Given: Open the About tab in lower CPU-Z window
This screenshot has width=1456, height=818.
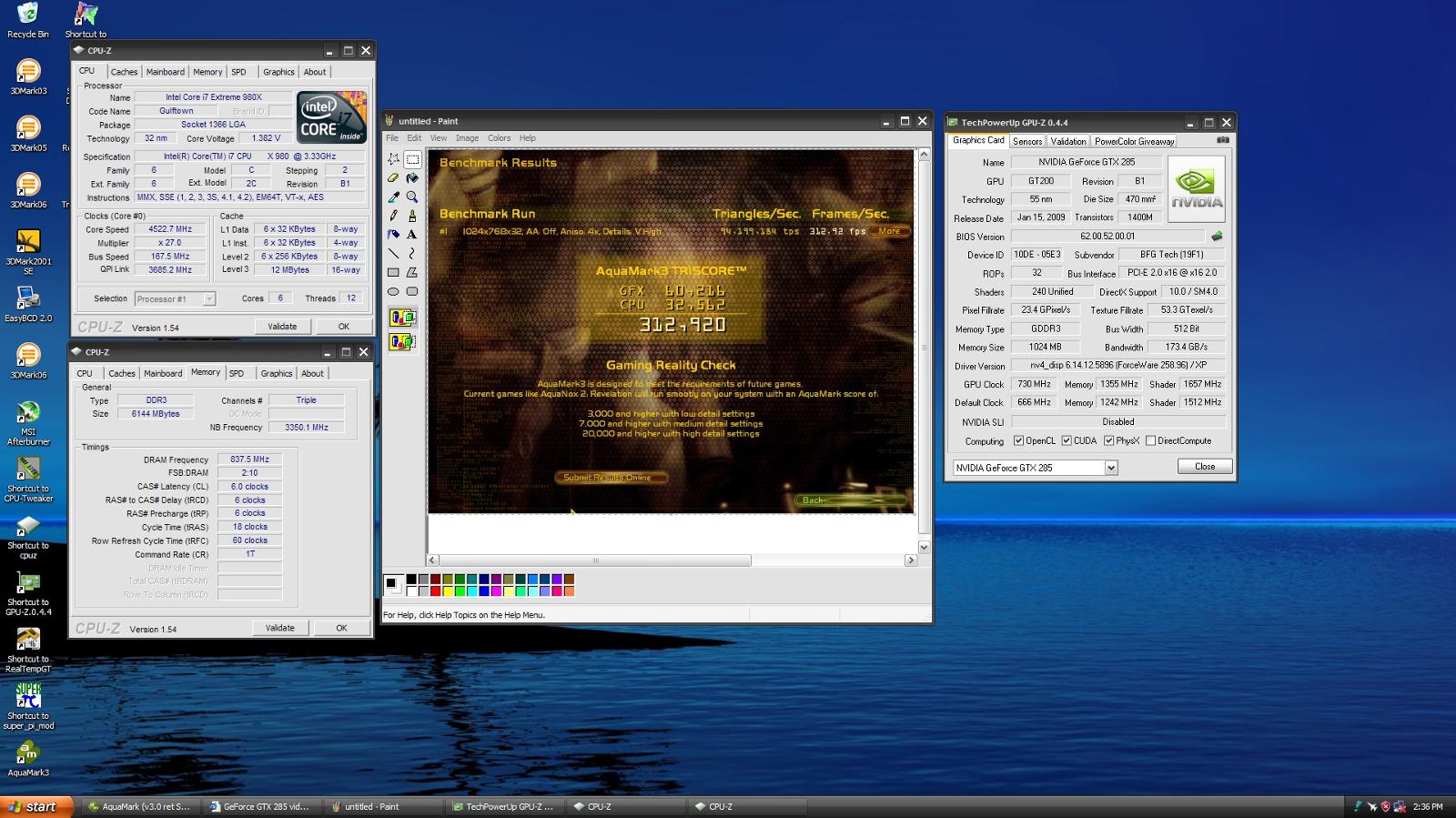Looking at the screenshot, I should click(312, 373).
